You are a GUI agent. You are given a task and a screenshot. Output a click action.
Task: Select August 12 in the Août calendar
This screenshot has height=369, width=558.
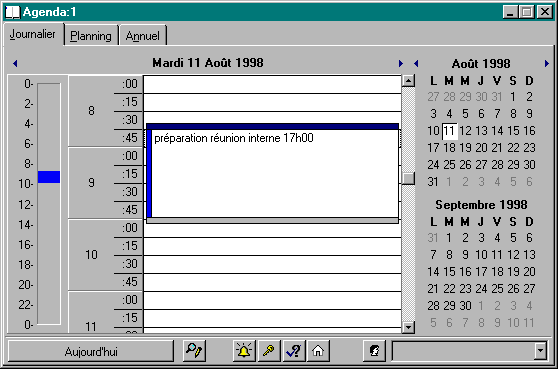[465, 131]
